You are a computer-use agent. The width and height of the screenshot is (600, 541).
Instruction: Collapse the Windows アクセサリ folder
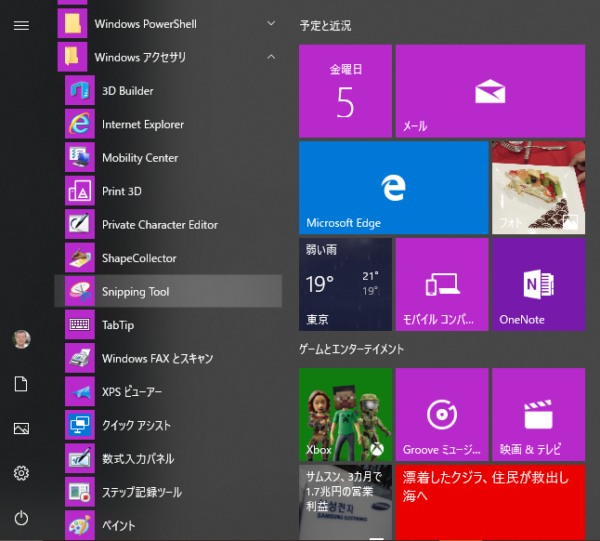271,57
